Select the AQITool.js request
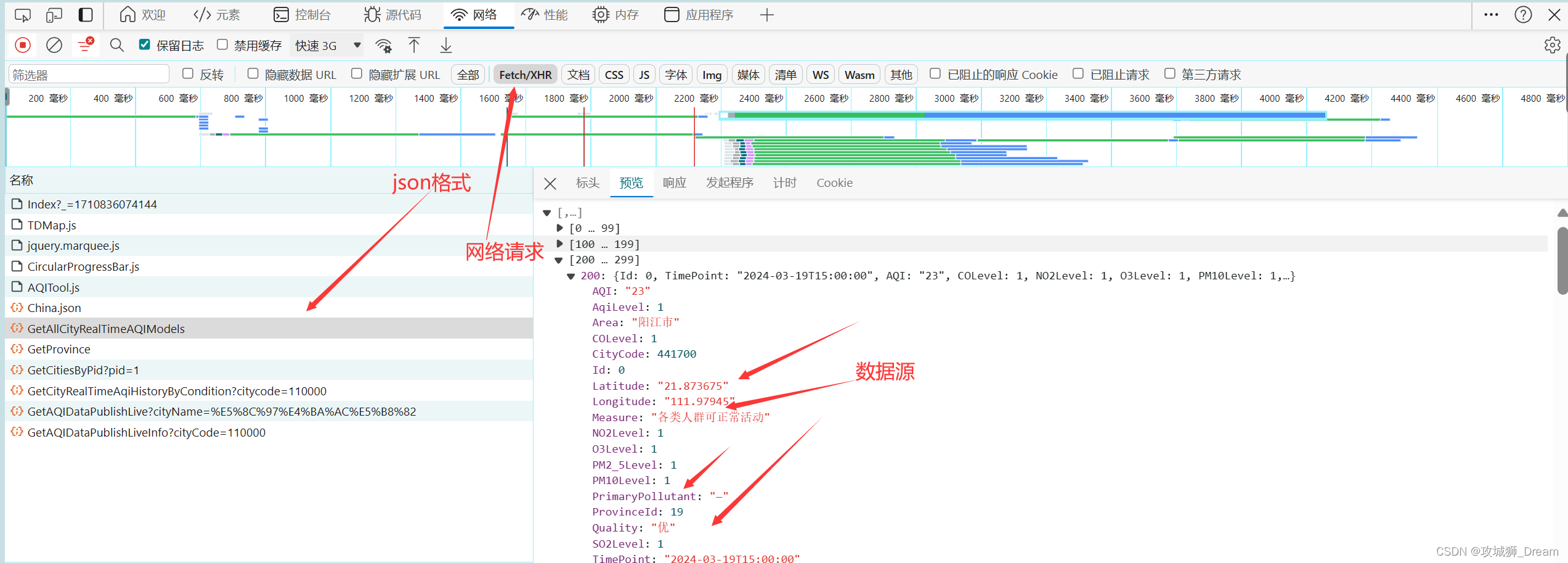Screen dimensions: 1568x563 269,287
